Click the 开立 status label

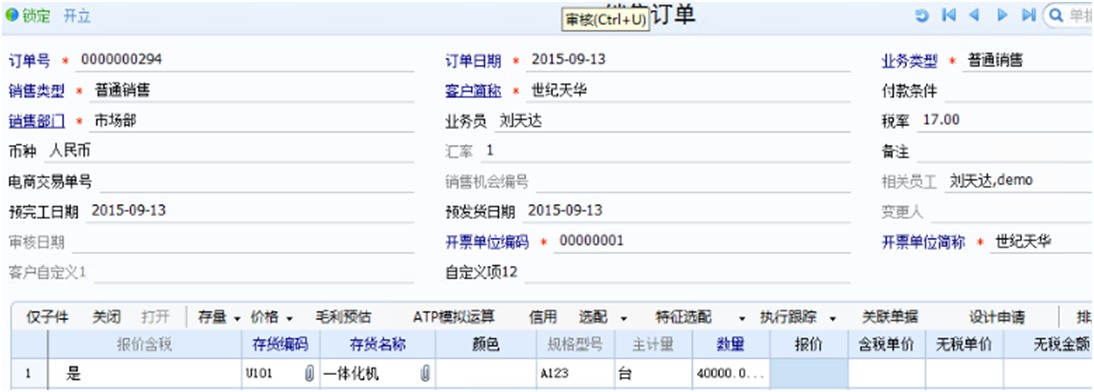(x=77, y=16)
